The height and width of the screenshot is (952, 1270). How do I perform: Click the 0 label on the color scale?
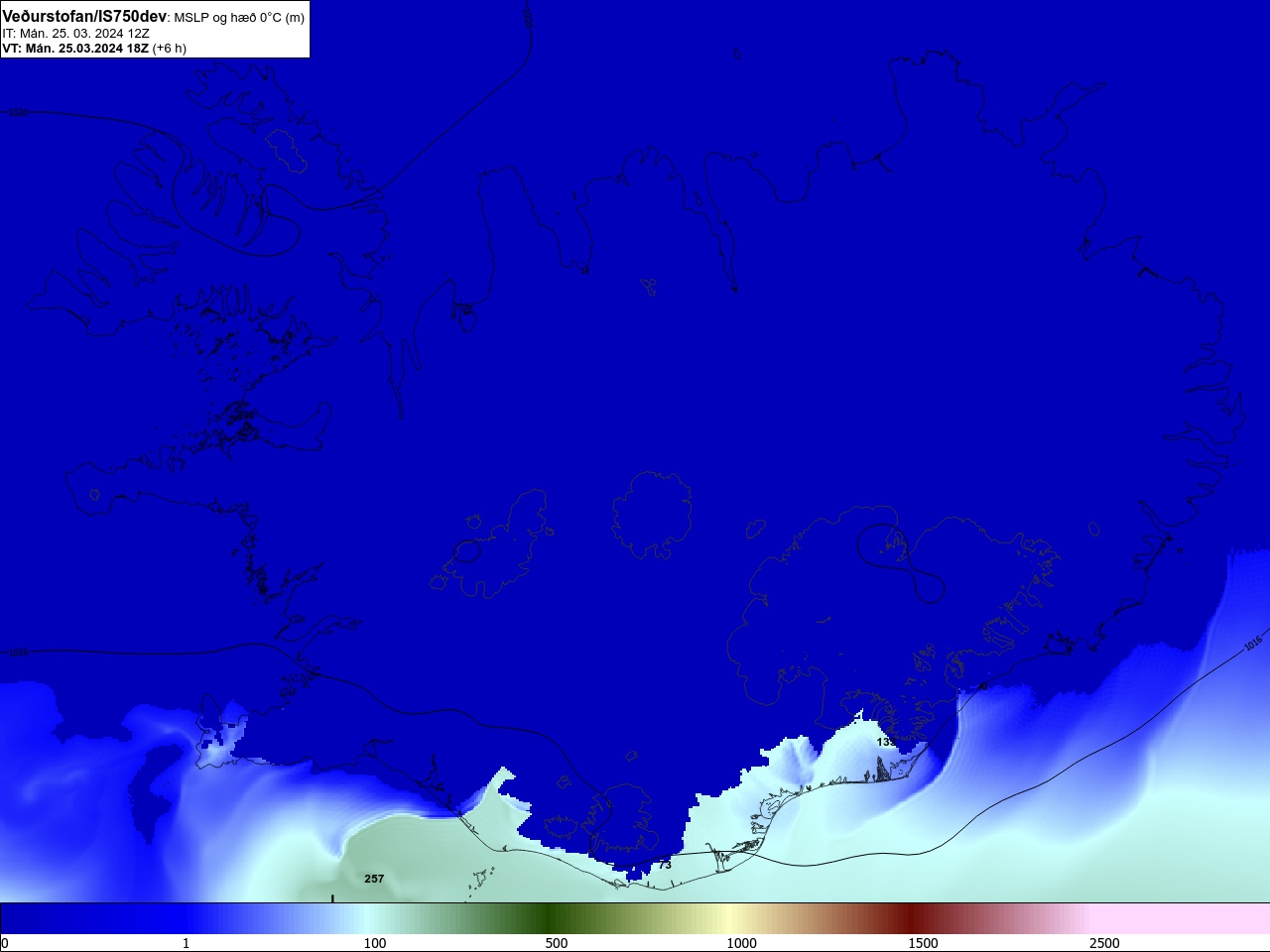[5, 943]
